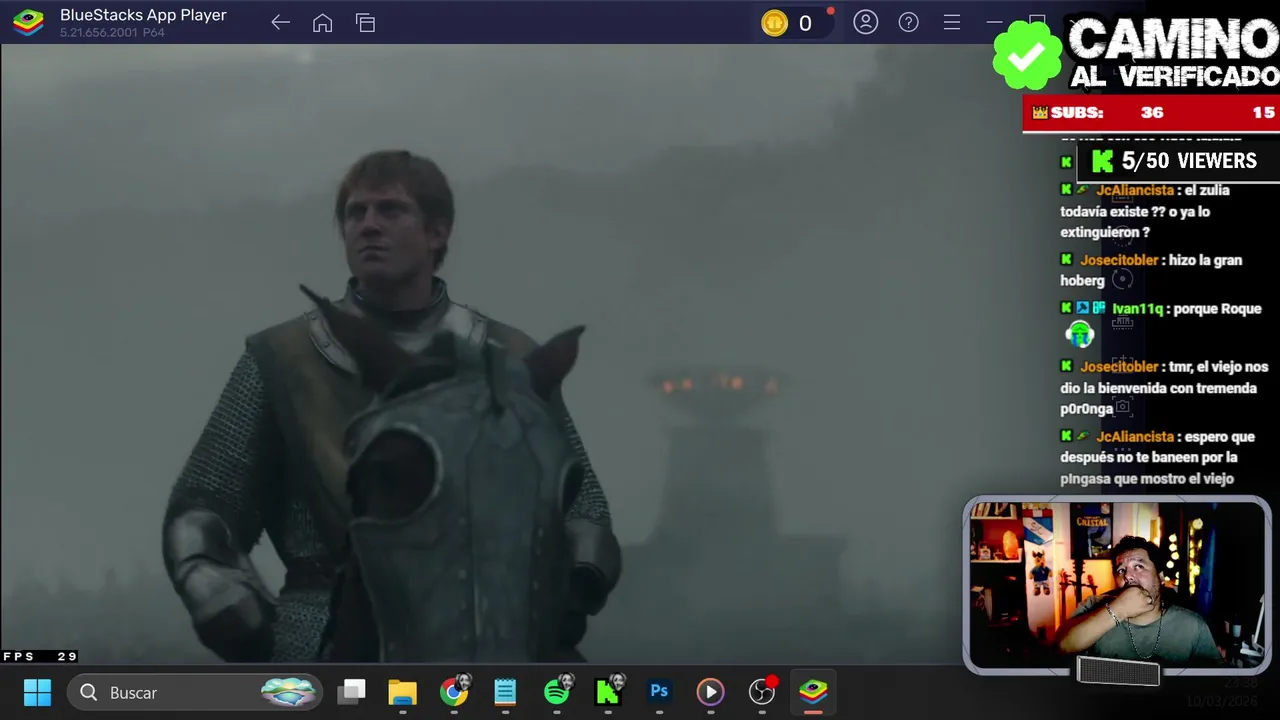
Task: Switch to Google Chrome in the taskbar
Action: (x=454, y=692)
